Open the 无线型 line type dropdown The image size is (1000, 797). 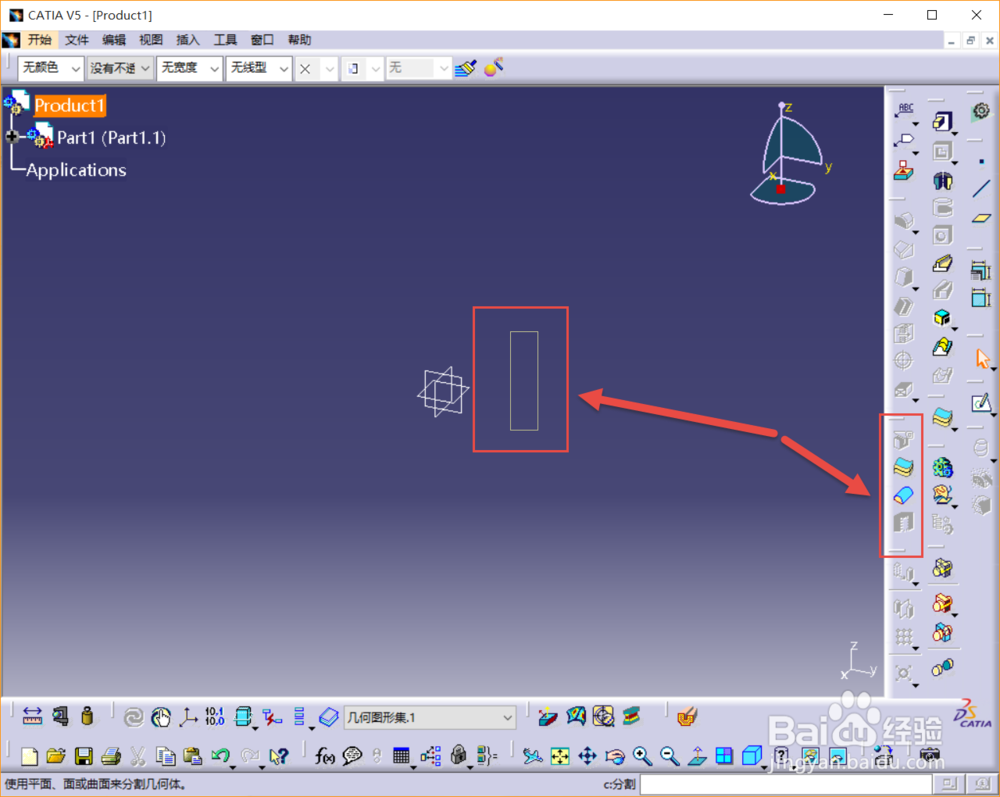(259, 68)
